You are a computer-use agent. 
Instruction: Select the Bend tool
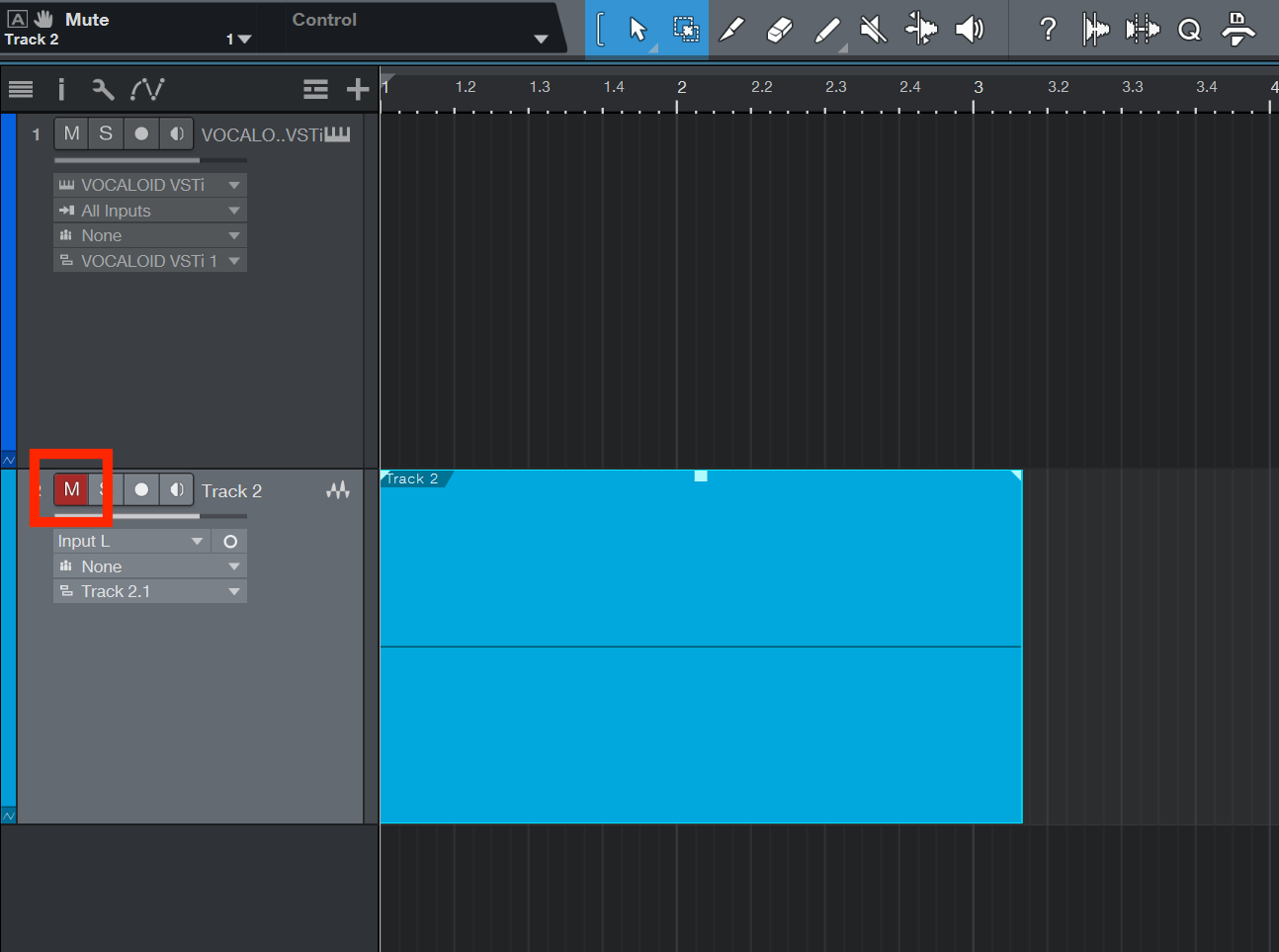pyautogui.click(x=920, y=29)
